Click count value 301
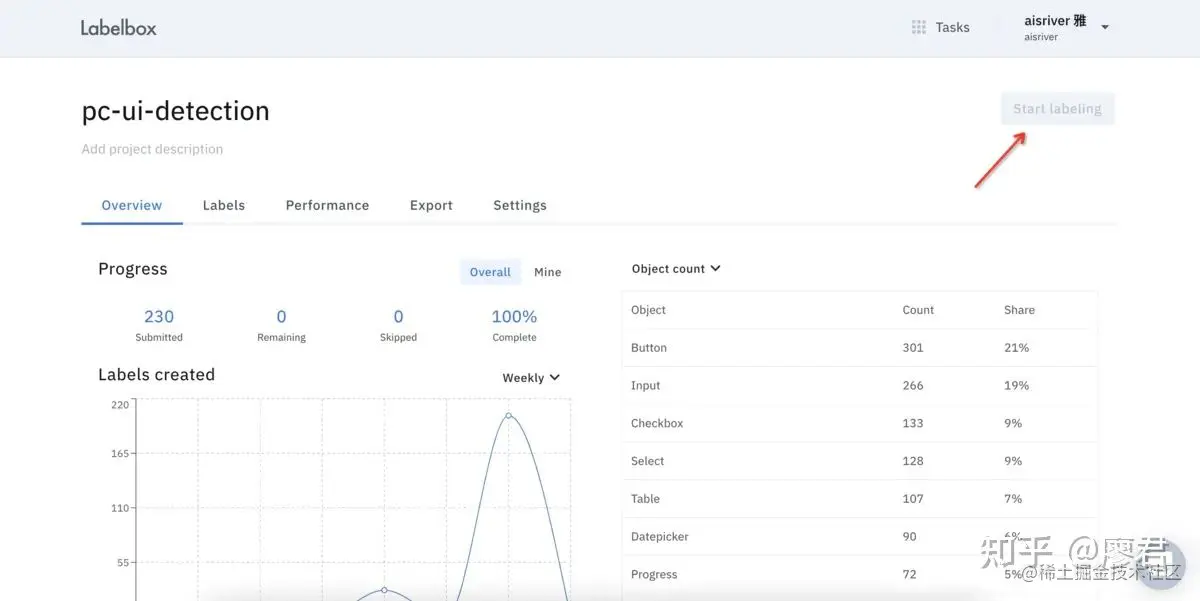1200x601 pixels. click(913, 348)
